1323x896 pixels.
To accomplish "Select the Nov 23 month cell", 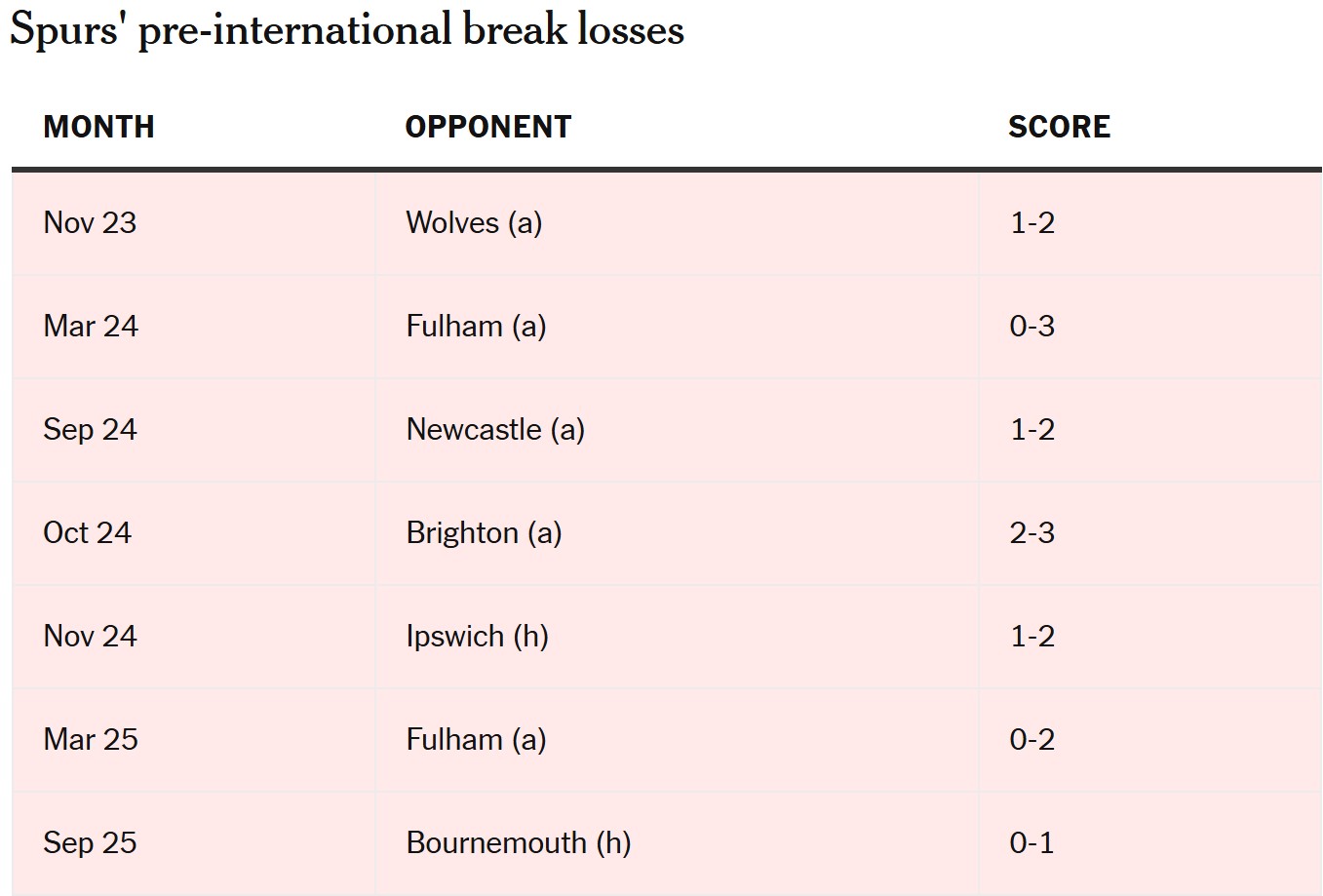I will [90, 222].
